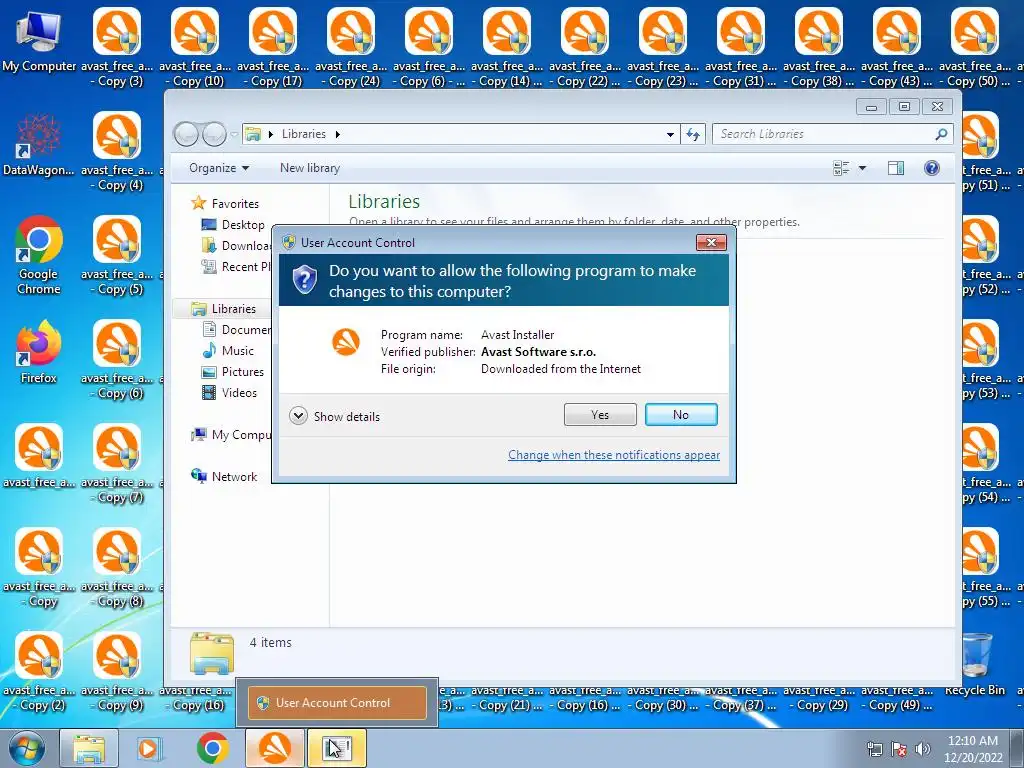Open the Recycle Bin desktop icon
The image size is (1024, 768).
tap(975, 663)
